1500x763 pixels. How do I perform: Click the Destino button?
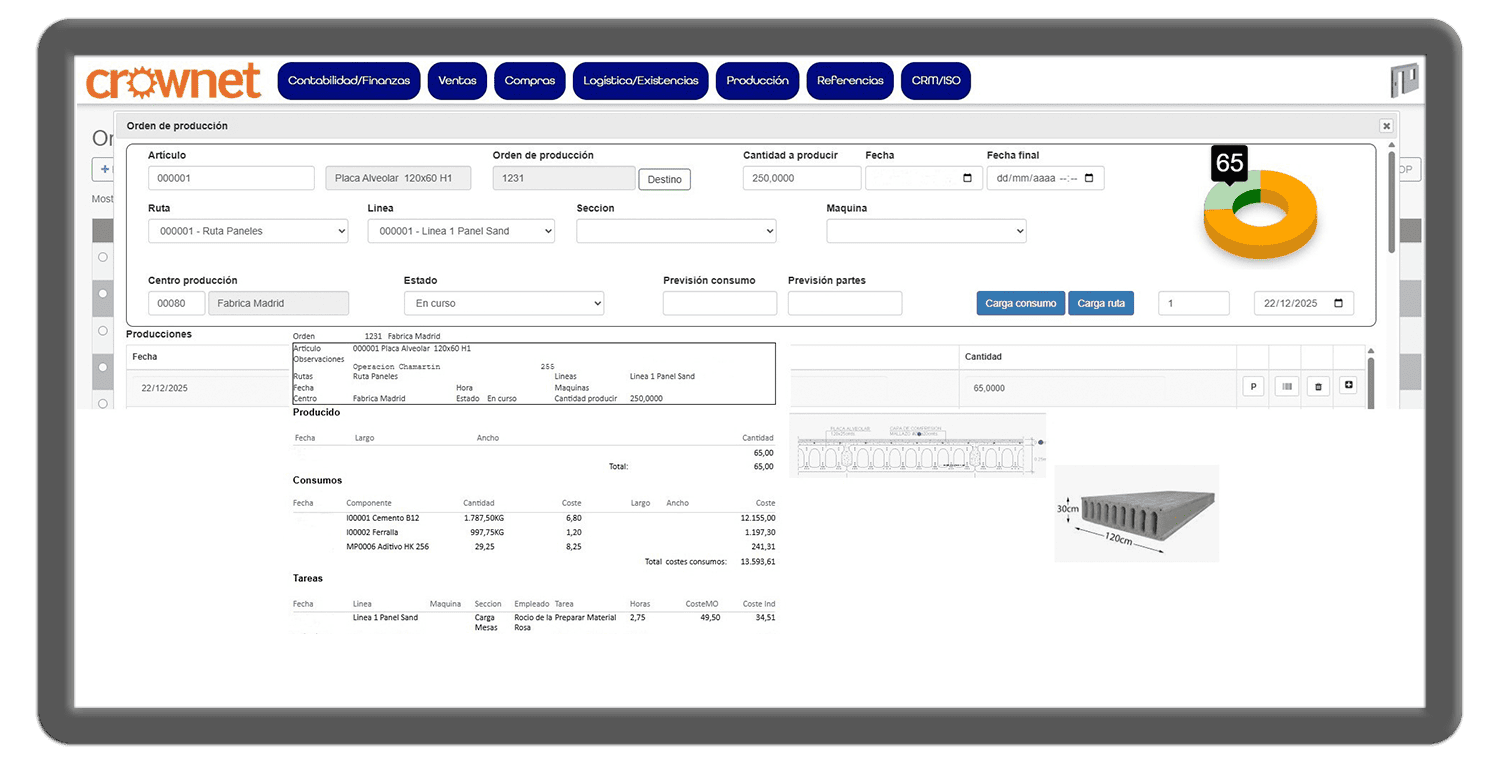coord(664,180)
